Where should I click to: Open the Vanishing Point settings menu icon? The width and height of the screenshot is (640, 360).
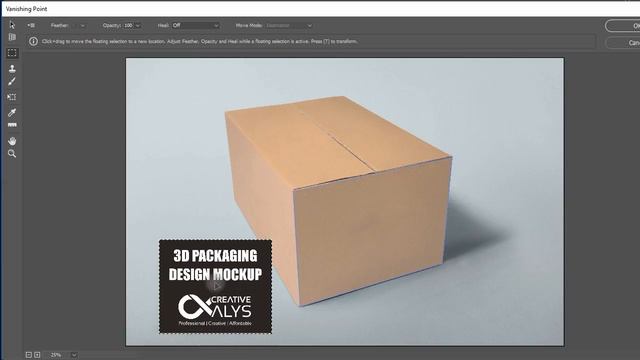[31, 25]
